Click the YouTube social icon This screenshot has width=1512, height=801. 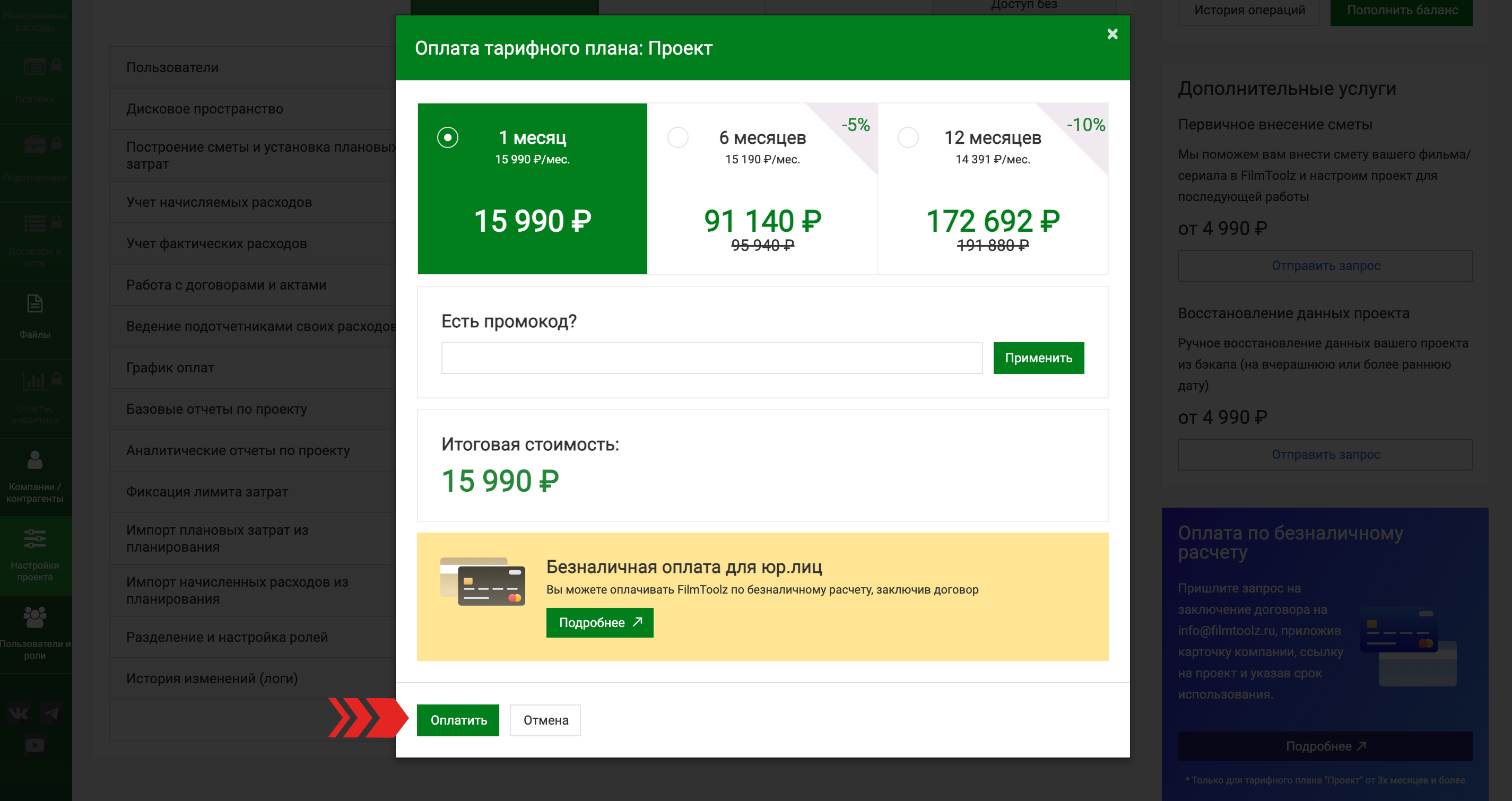(34, 745)
